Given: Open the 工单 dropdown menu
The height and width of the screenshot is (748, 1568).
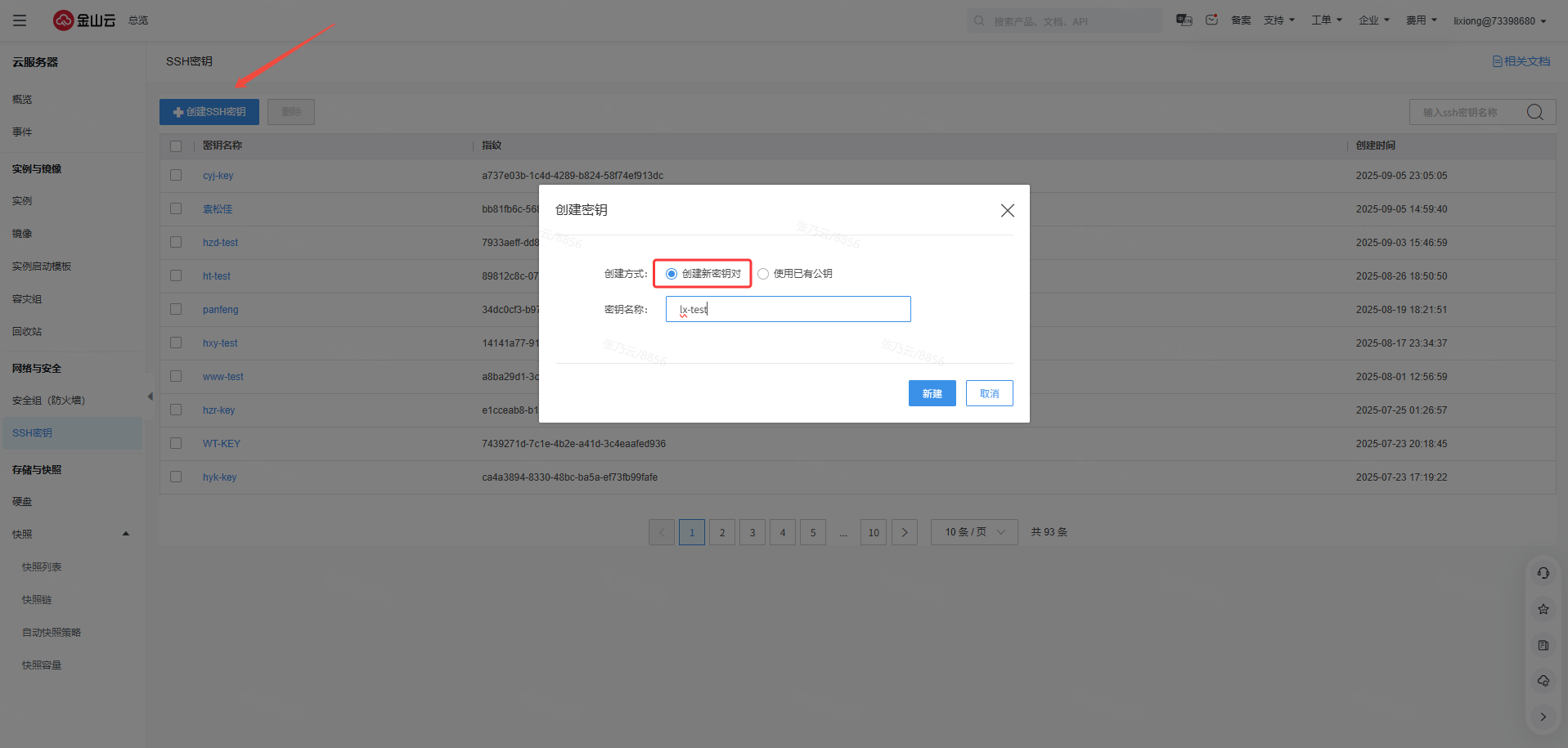Looking at the screenshot, I should pyautogui.click(x=1327, y=20).
